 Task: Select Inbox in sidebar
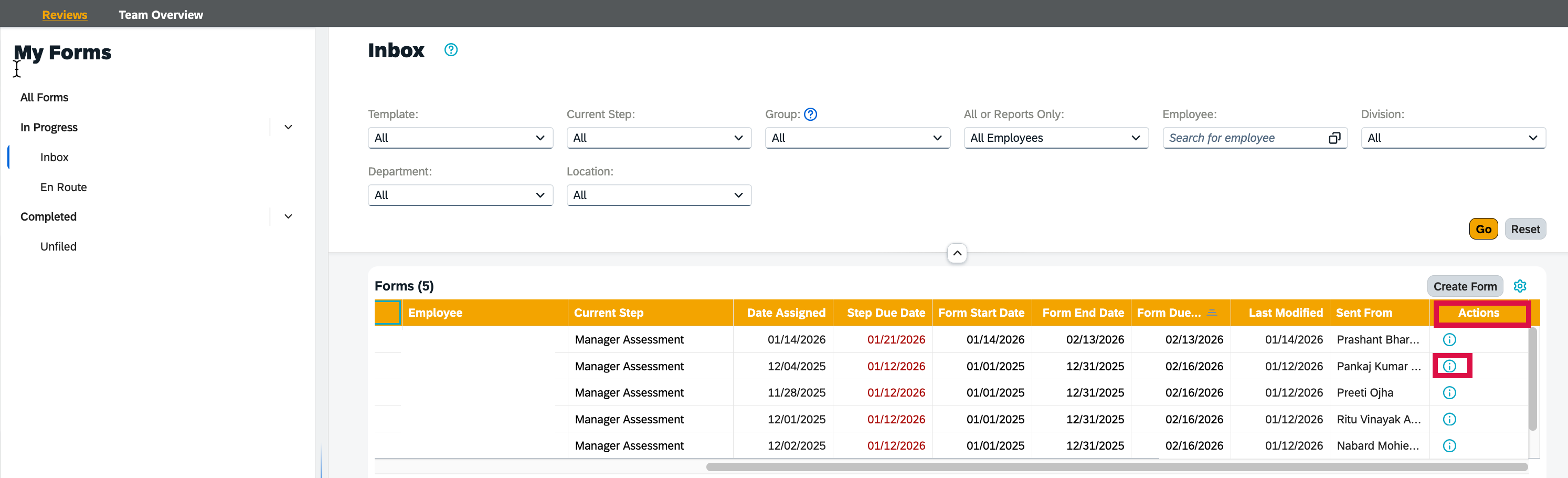54,157
